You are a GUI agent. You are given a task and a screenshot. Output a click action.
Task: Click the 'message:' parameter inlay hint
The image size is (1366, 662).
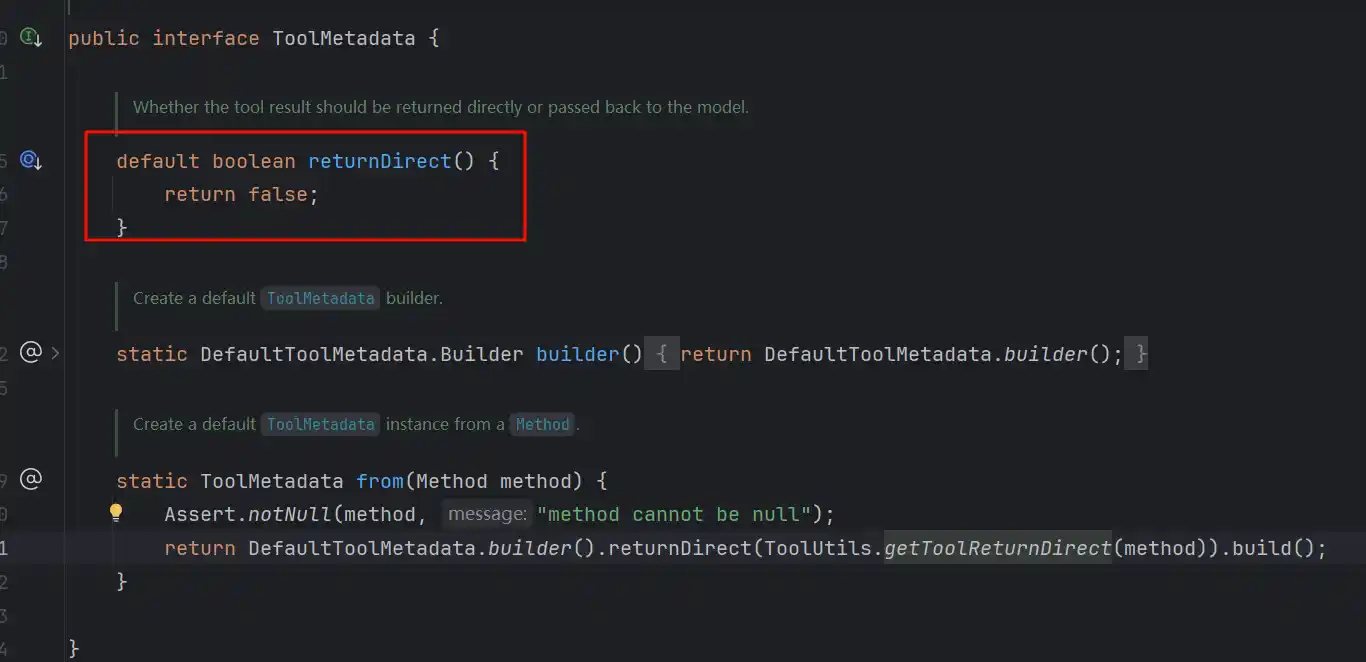(x=487, y=514)
